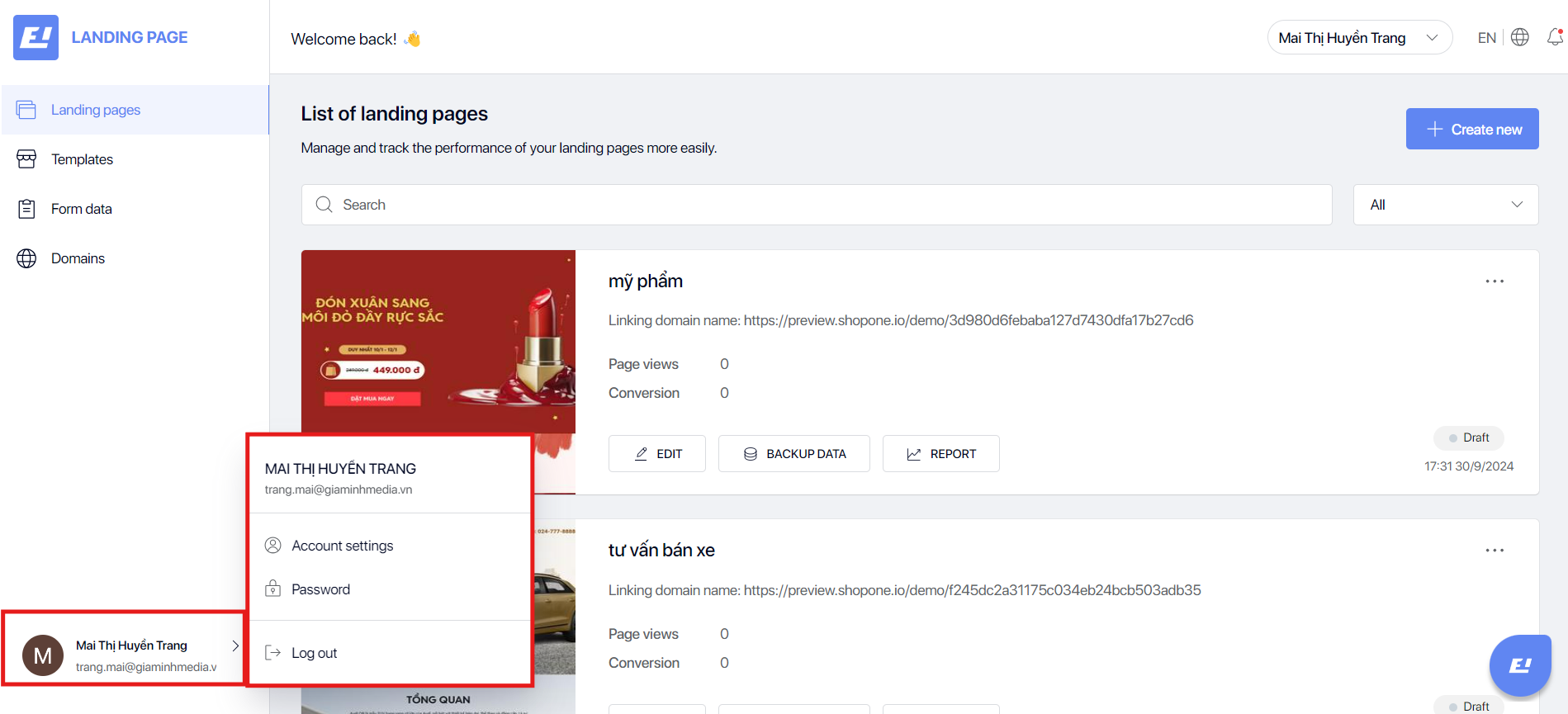Screen dimensions: 1568x714
Task: Click EDIT for the mỹ phẩm page
Action: (x=657, y=454)
